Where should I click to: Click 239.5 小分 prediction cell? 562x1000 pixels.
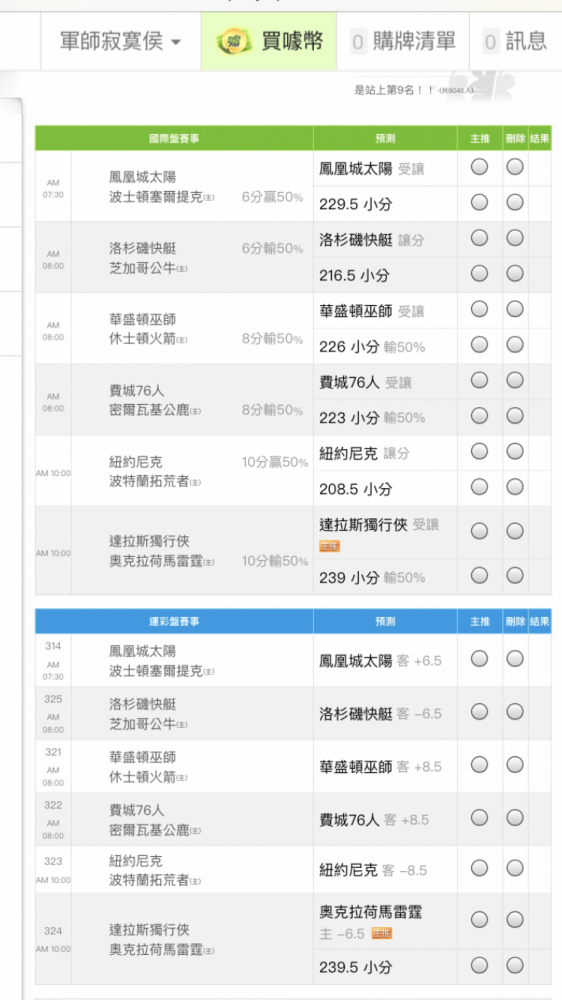point(385,967)
